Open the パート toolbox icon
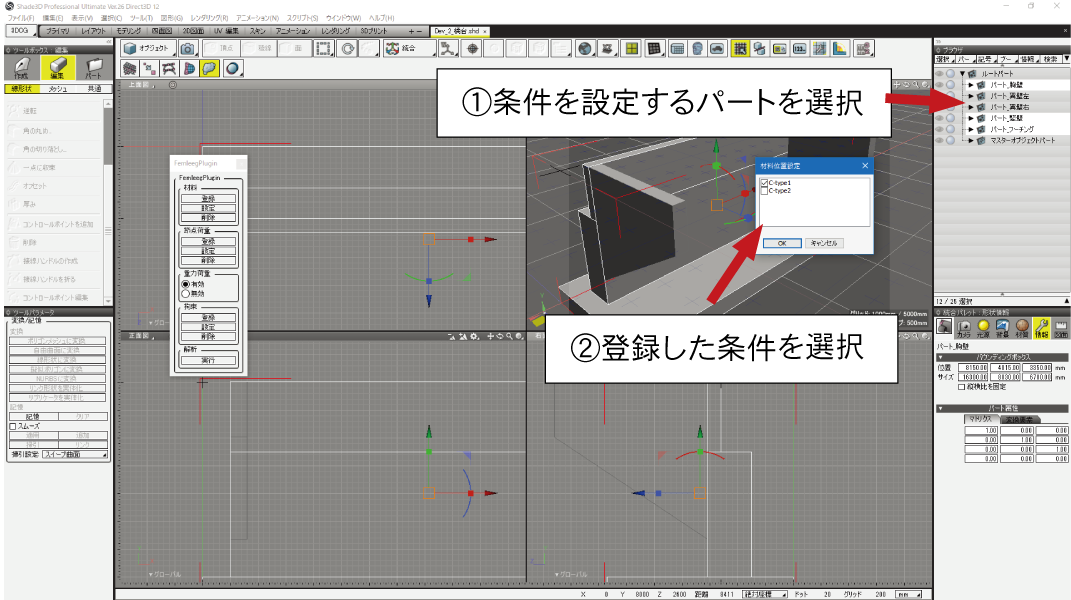This screenshot has height=600, width=1071. [93, 68]
